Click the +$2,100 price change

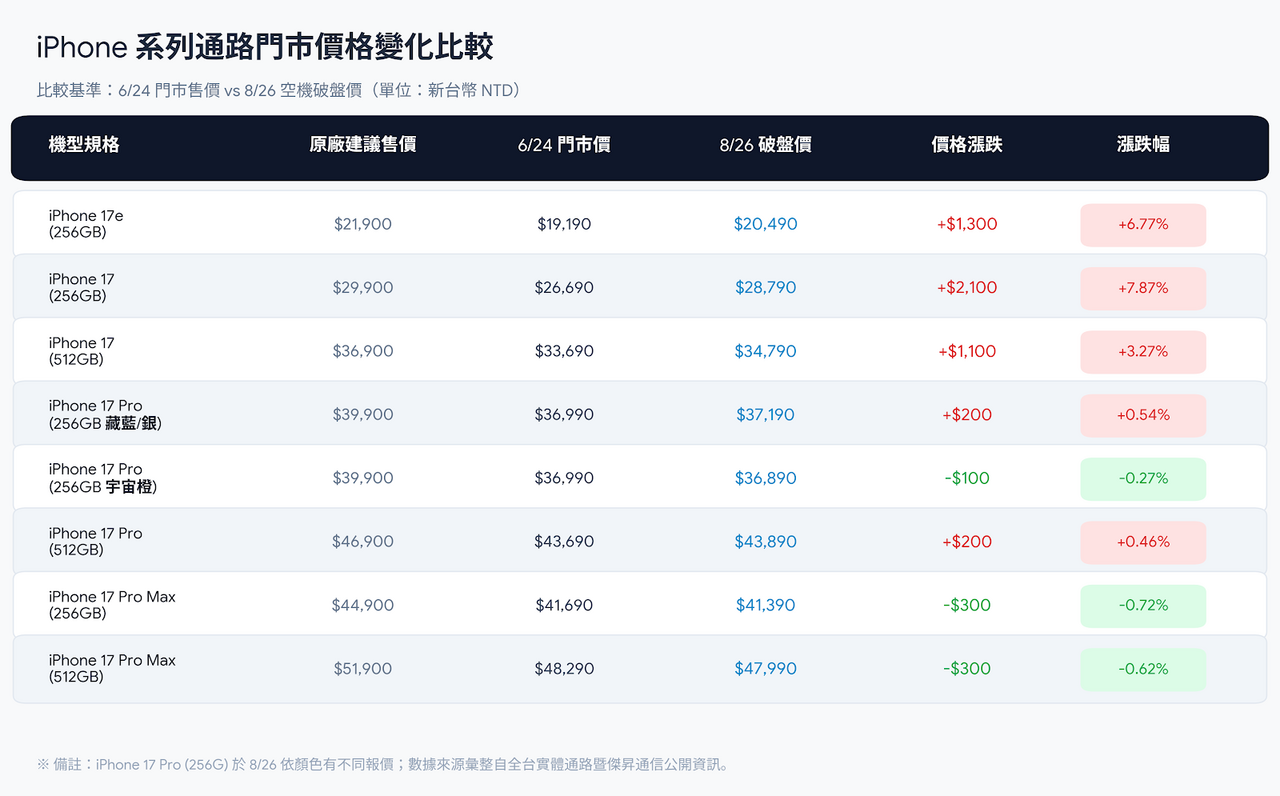pos(967,288)
